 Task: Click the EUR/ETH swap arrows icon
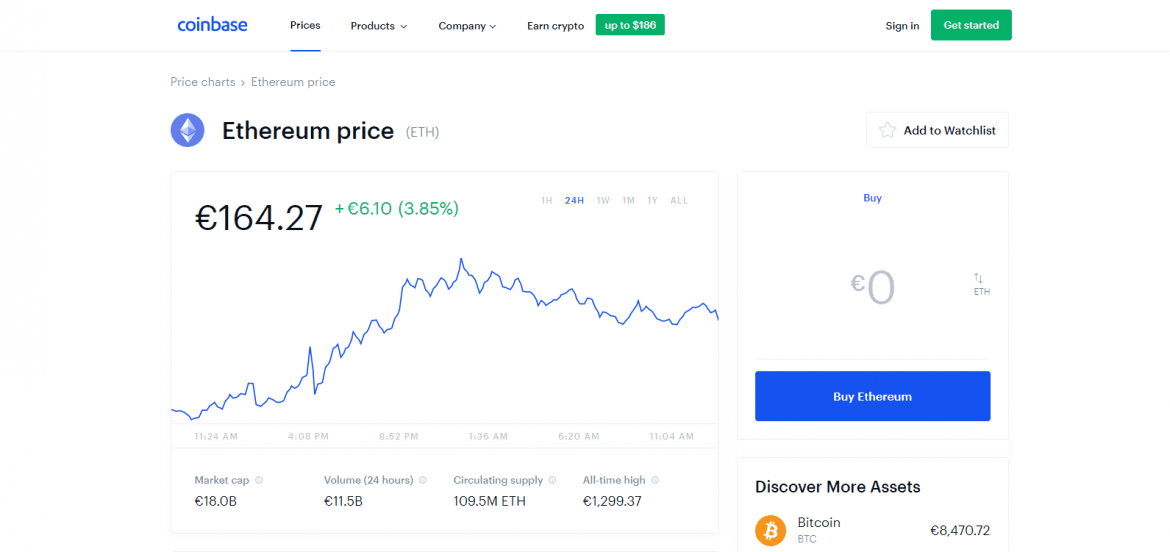coord(979,278)
